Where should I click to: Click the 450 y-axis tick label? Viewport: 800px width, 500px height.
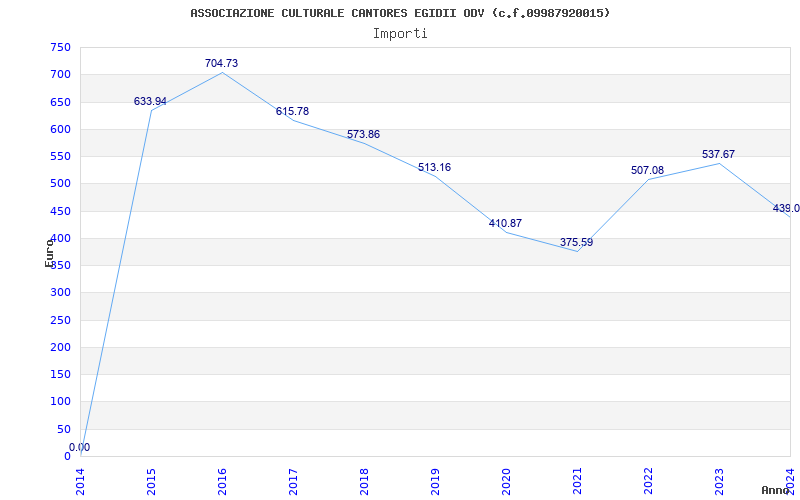(x=60, y=211)
